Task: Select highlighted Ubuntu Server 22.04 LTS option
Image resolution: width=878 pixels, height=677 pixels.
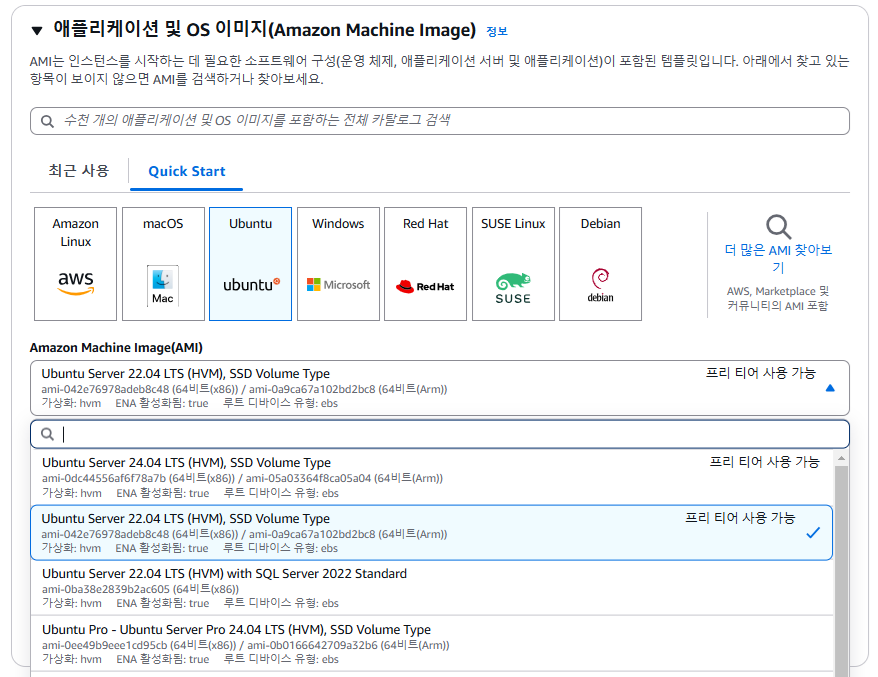Action: tap(432, 533)
